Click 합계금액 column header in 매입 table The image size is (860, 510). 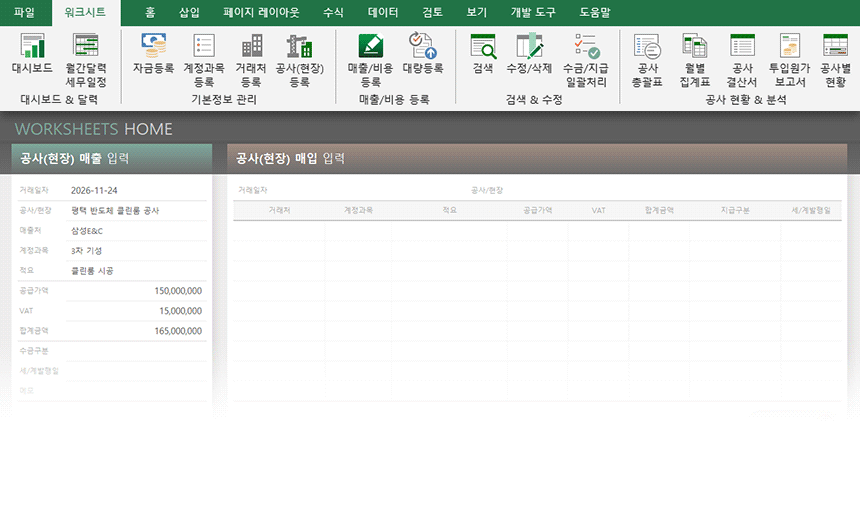pos(659,211)
